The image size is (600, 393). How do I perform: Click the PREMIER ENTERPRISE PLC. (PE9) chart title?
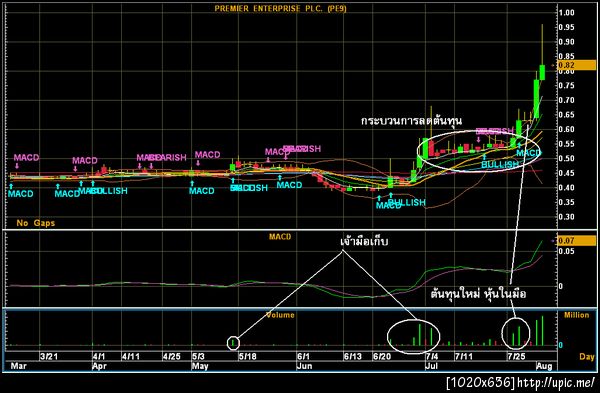click(x=280, y=8)
